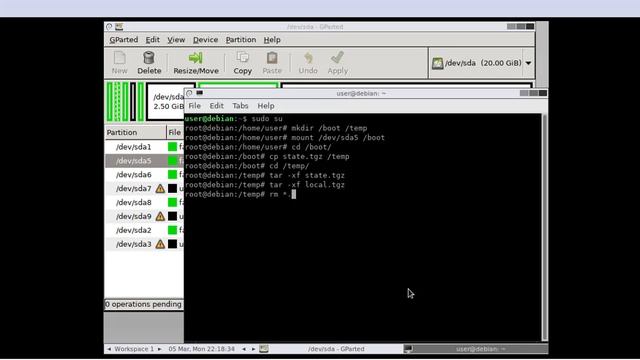Viewport: 640px width, 360px height.
Task: Open the Tabs menu in terminal
Action: click(240, 106)
